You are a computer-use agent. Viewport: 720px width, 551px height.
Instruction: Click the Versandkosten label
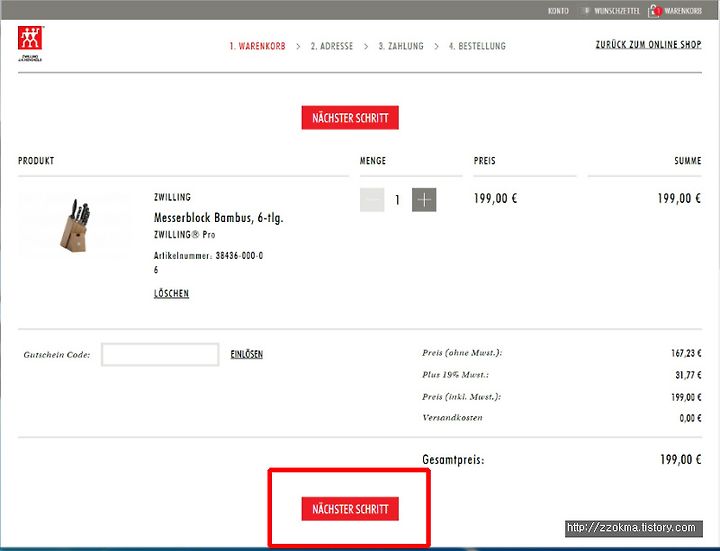(452, 417)
